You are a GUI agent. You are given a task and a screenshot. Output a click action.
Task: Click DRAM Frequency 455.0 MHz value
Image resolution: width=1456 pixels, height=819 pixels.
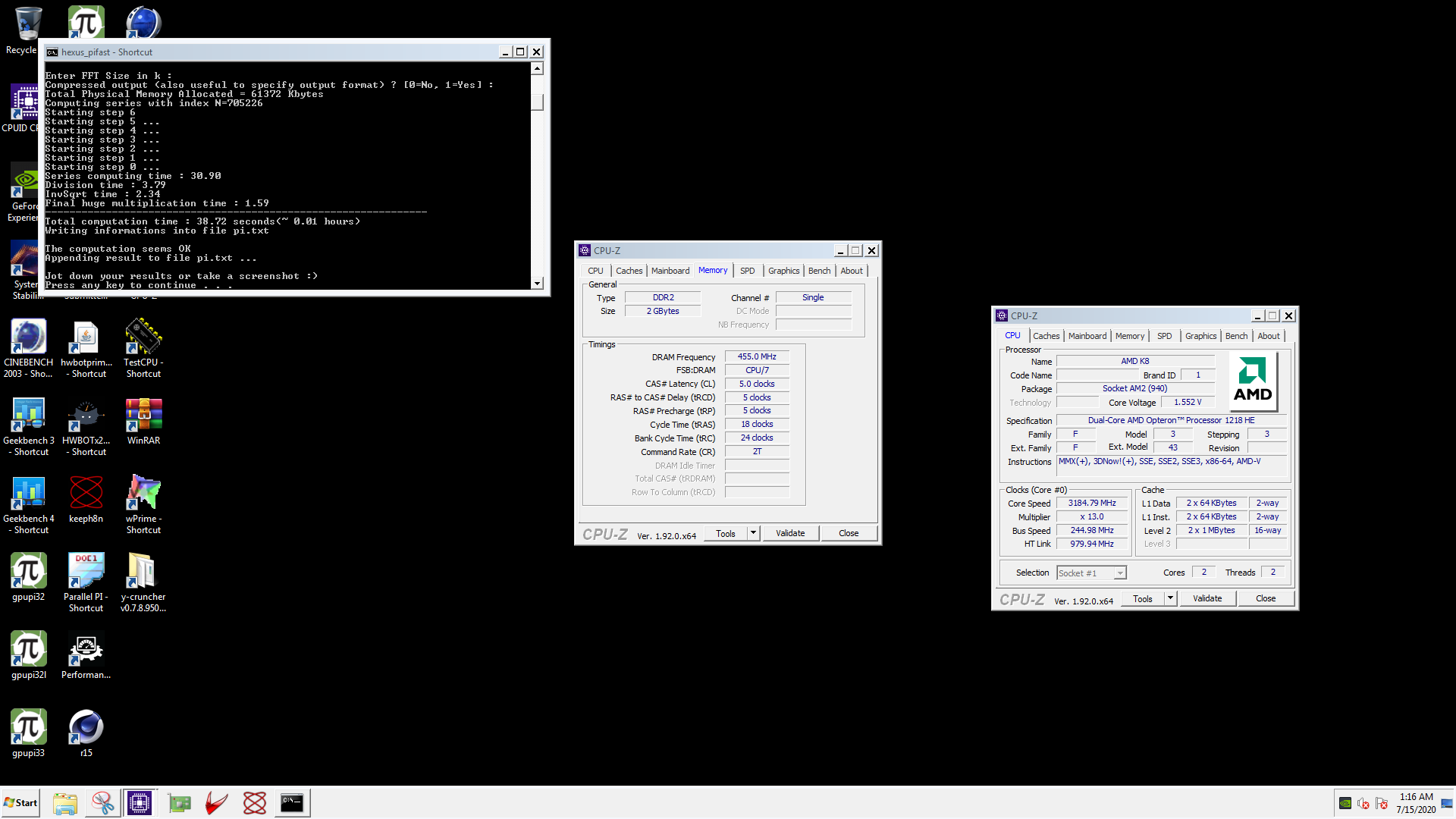tap(757, 357)
